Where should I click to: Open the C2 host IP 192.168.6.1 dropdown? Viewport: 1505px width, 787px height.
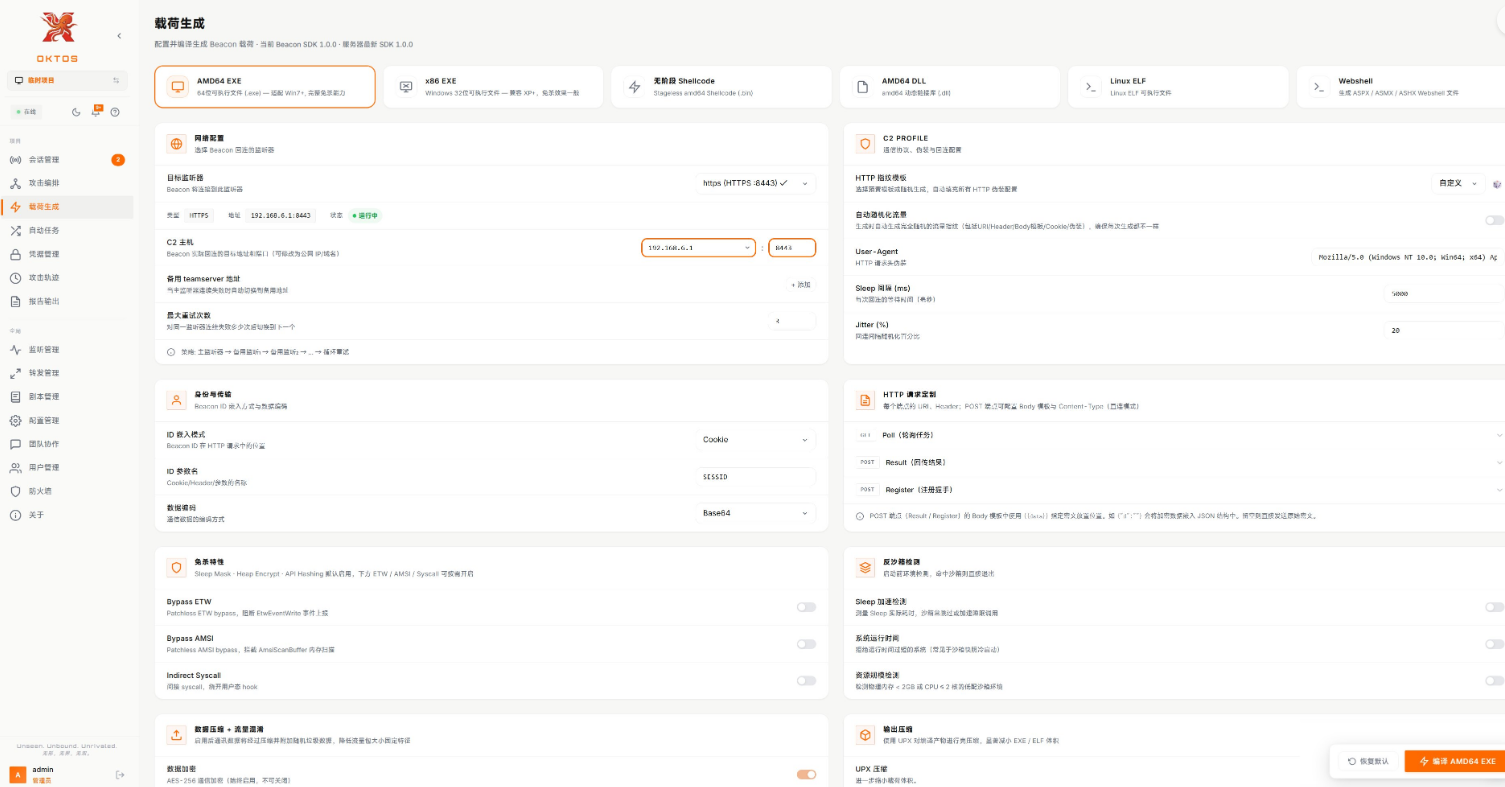pyautogui.click(x=699, y=247)
